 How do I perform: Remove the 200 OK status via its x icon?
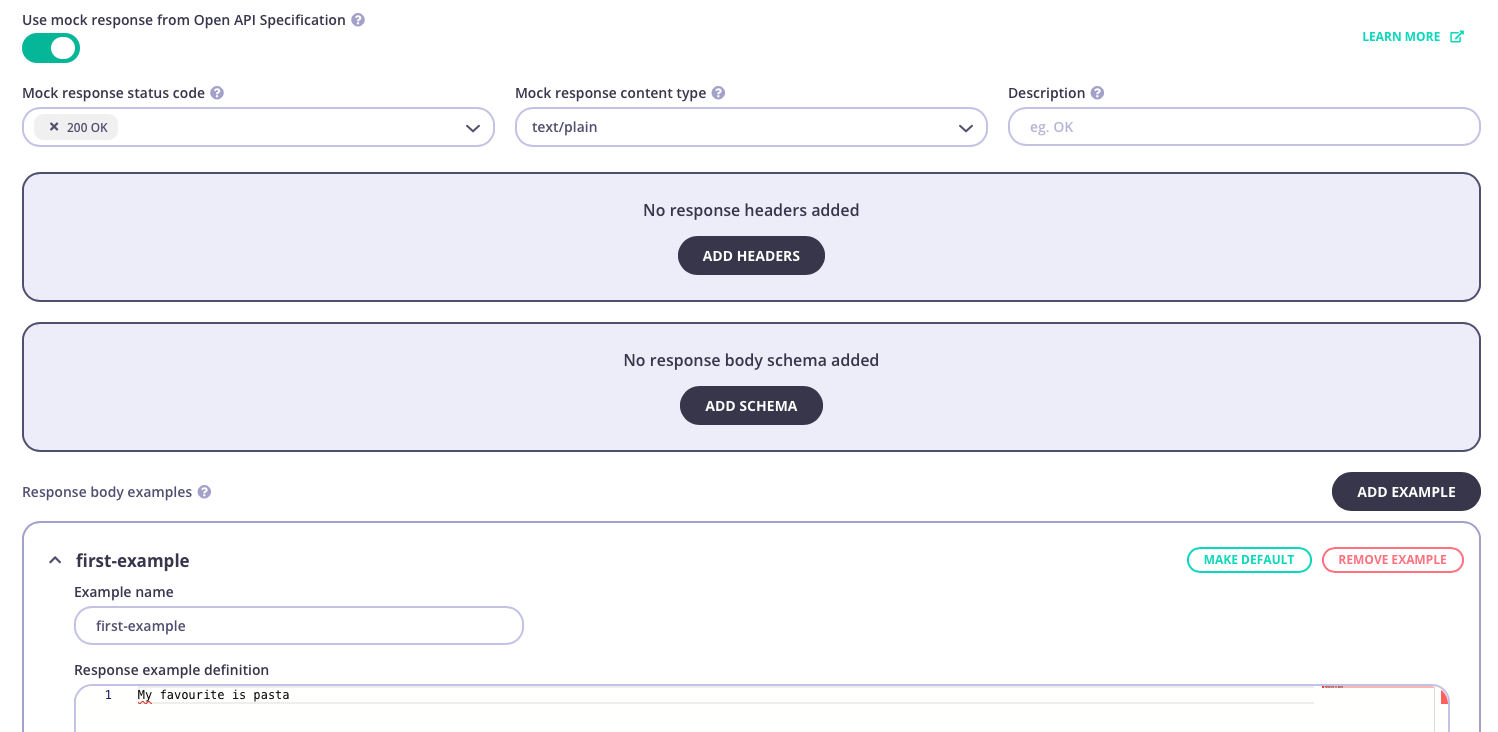pos(56,127)
